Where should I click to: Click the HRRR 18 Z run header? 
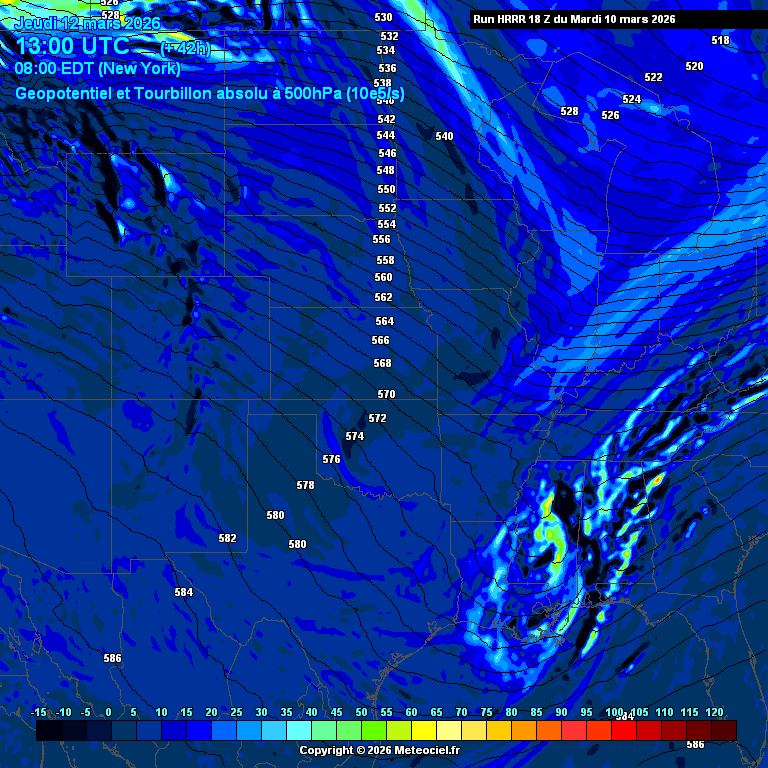(574, 19)
